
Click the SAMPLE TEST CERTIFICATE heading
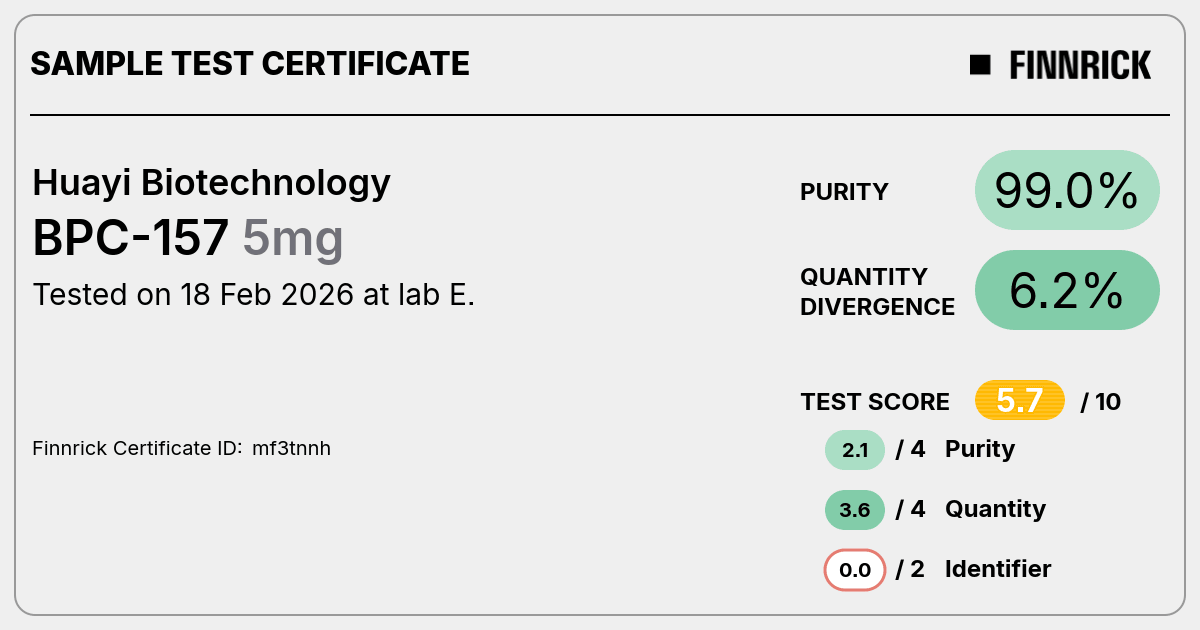(x=250, y=64)
